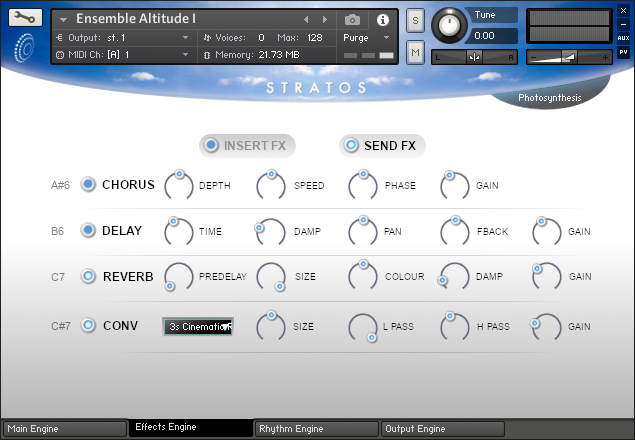Go to next instrument preset arrow

click(324, 19)
